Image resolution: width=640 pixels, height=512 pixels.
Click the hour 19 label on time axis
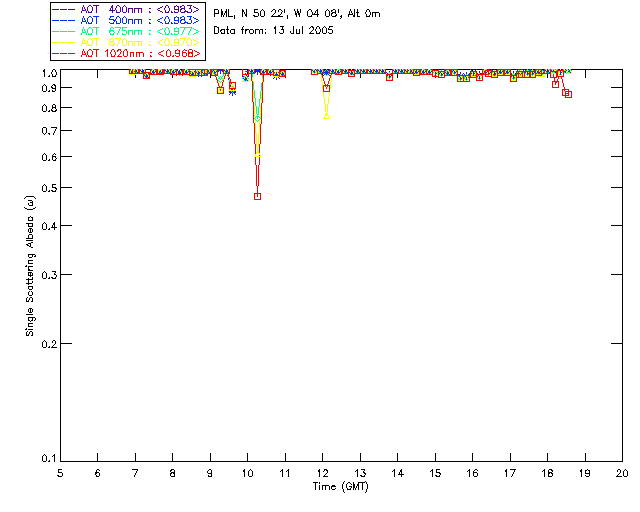click(585, 473)
